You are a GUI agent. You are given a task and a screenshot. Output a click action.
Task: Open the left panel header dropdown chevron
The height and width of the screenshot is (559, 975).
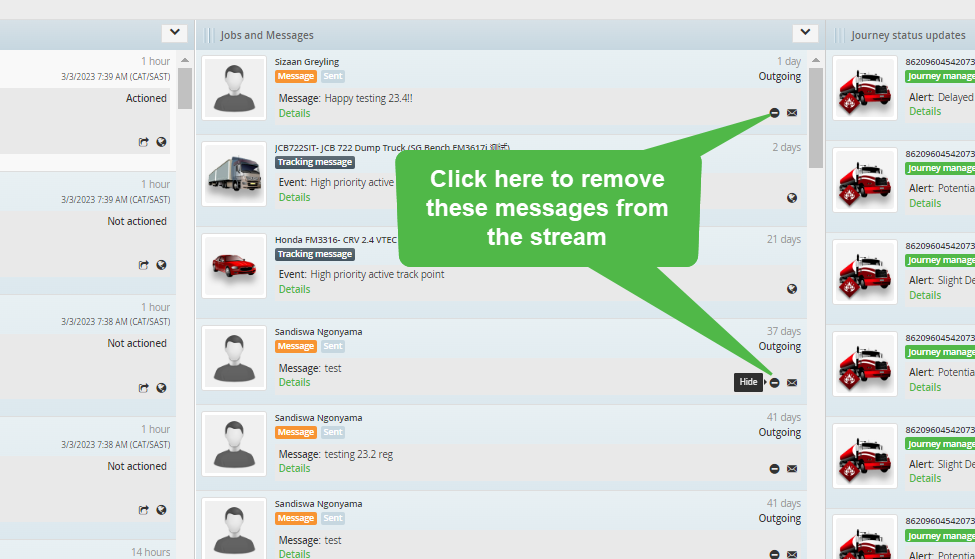[x=175, y=33]
